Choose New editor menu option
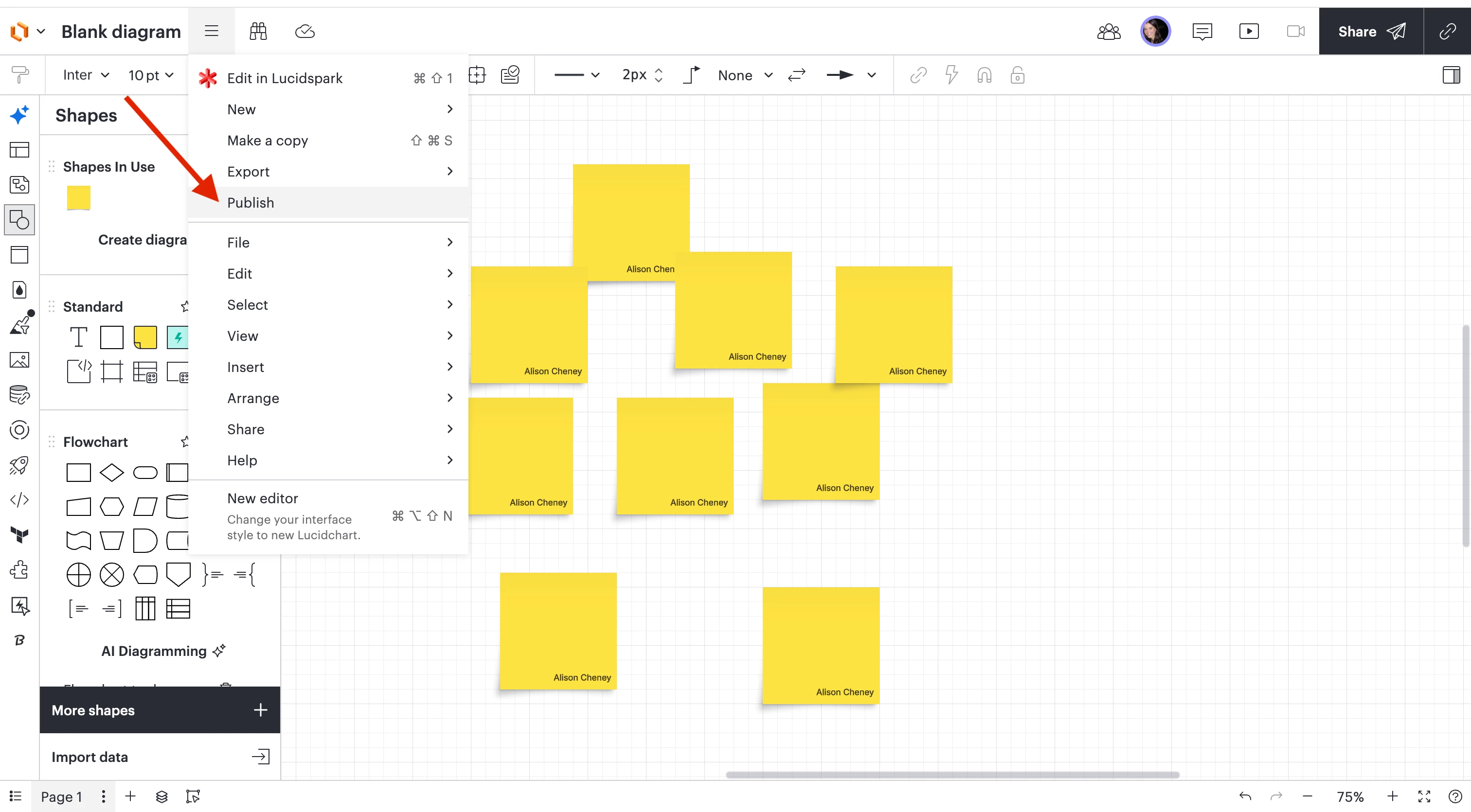Image resolution: width=1471 pixels, height=812 pixels. 328,516
